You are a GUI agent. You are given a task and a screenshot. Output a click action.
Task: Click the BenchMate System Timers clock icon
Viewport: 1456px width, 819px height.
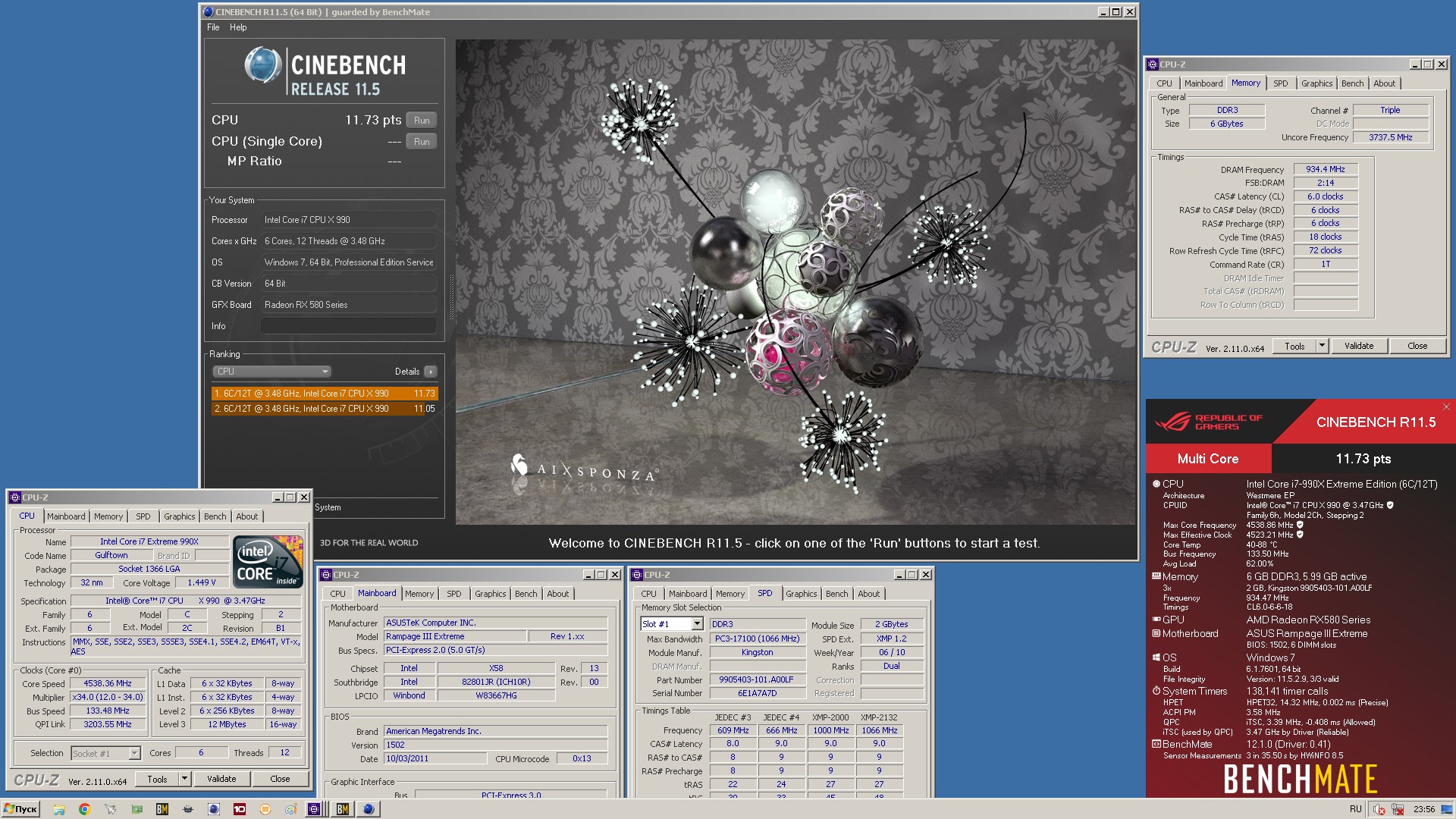1156,691
